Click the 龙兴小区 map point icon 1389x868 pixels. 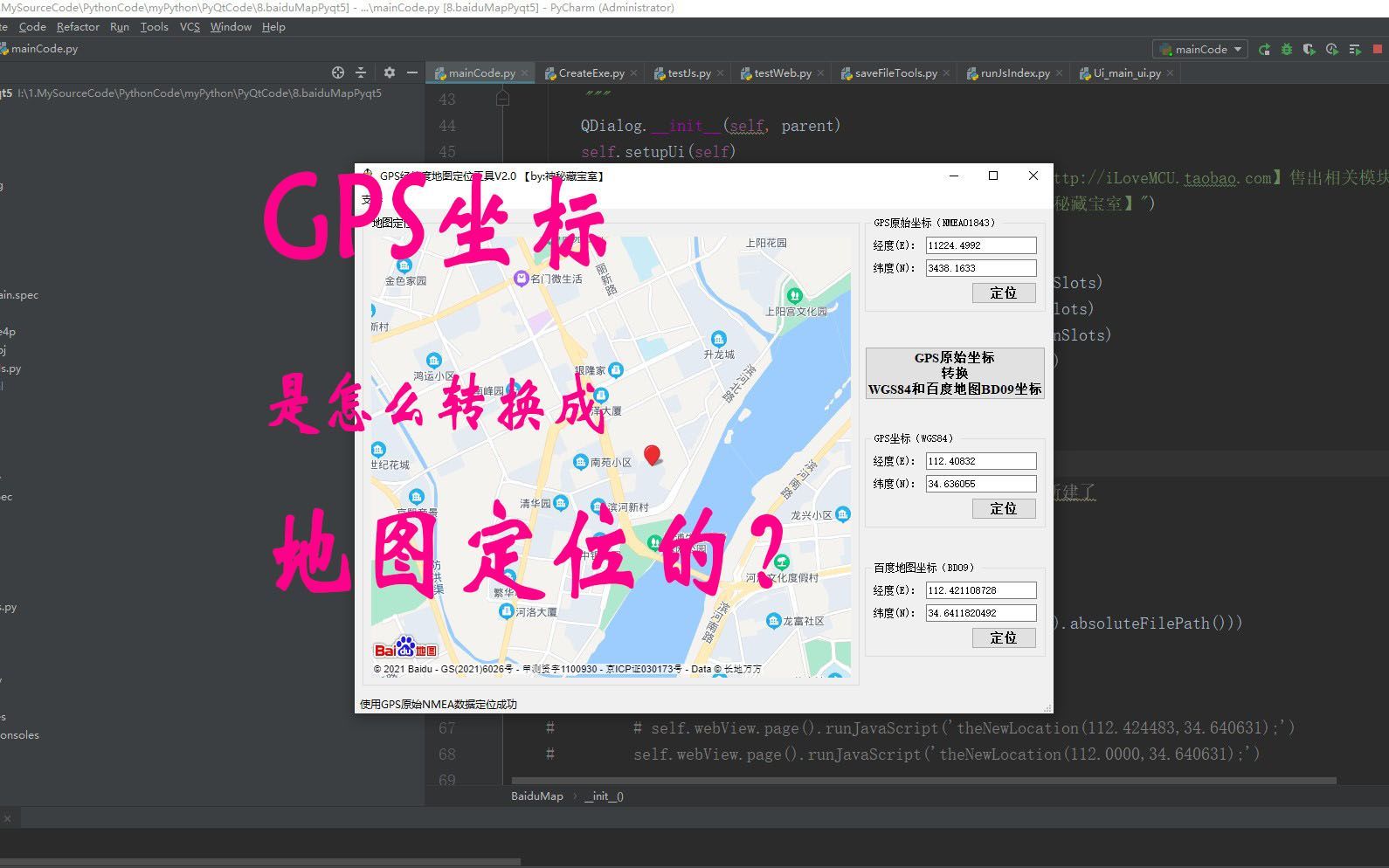click(x=842, y=514)
